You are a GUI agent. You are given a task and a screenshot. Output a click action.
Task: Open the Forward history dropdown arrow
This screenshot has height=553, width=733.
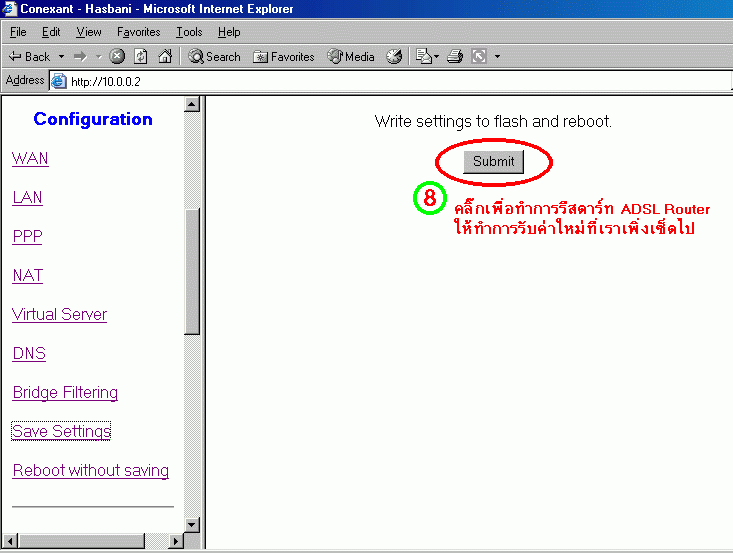click(x=98, y=57)
